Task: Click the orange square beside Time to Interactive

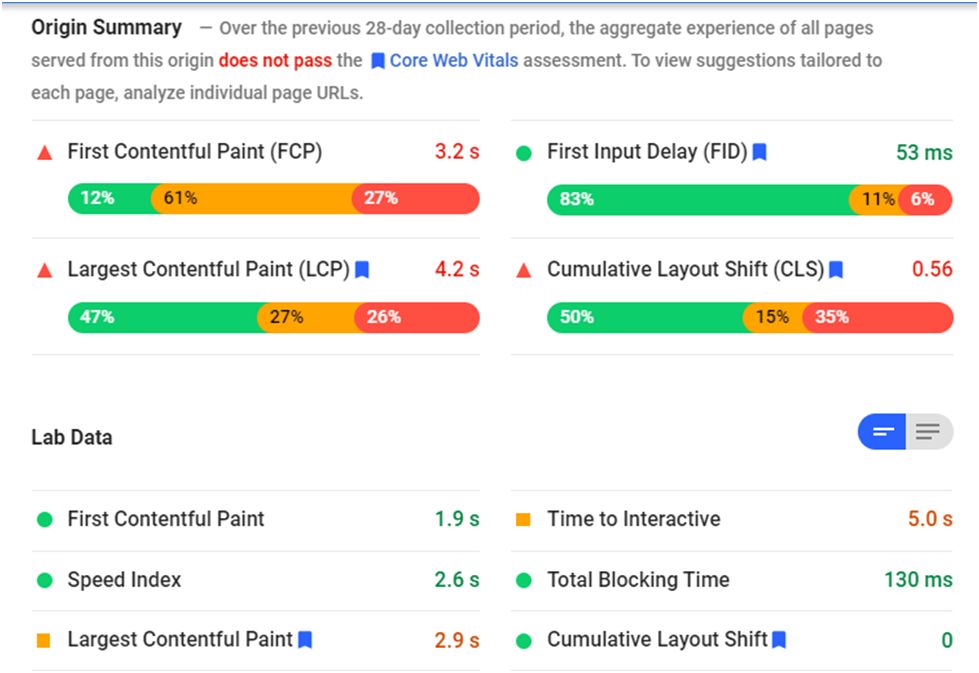Action: tap(523, 520)
